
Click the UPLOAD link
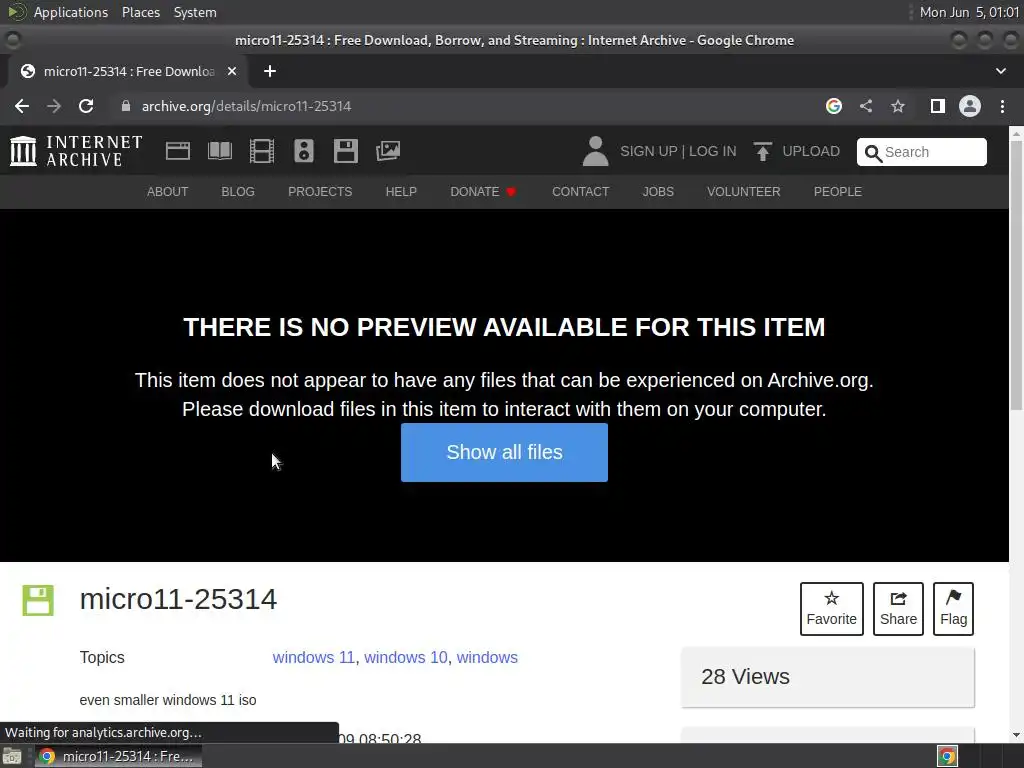pyautogui.click(x=811, y=151)
